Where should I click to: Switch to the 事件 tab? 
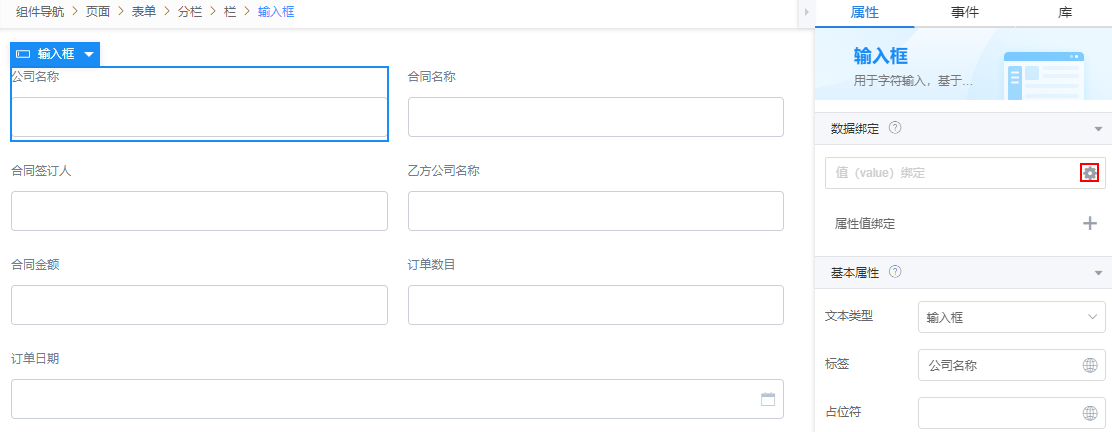click(x=964, y=12)
